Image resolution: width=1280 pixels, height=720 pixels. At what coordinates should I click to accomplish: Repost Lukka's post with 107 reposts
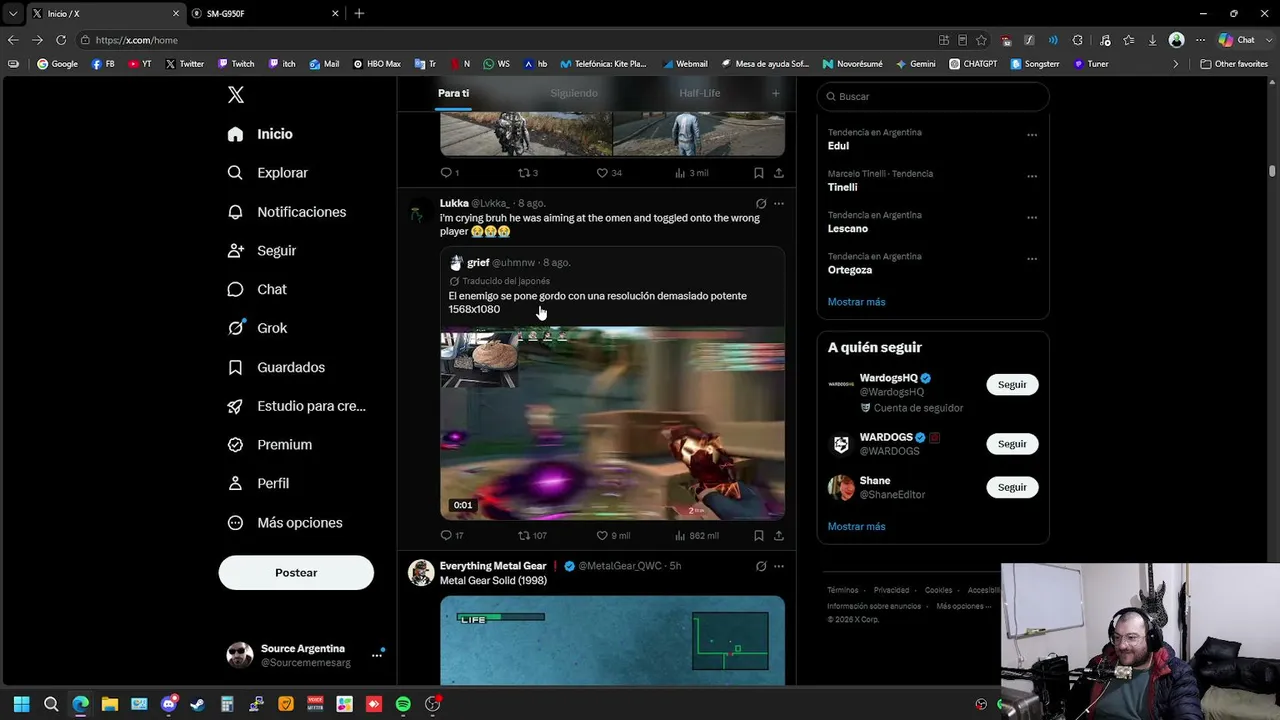click(532, 535)
